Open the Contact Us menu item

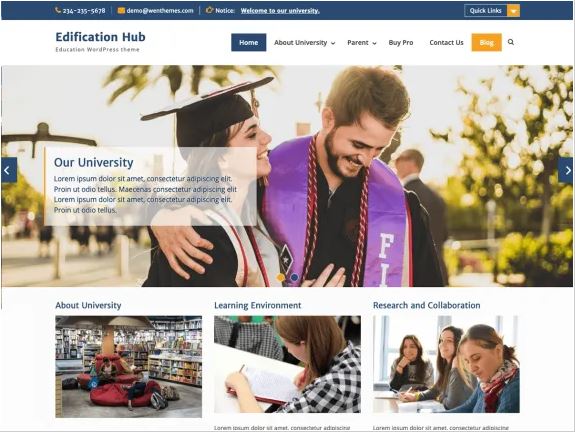(446, 43)
